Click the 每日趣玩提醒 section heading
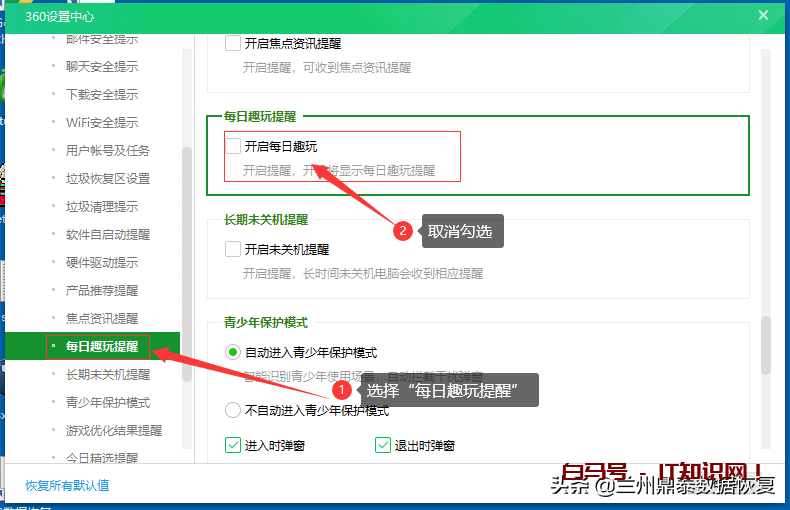The height and width of the screenshot is (510, 790). [x=260, y=116]
